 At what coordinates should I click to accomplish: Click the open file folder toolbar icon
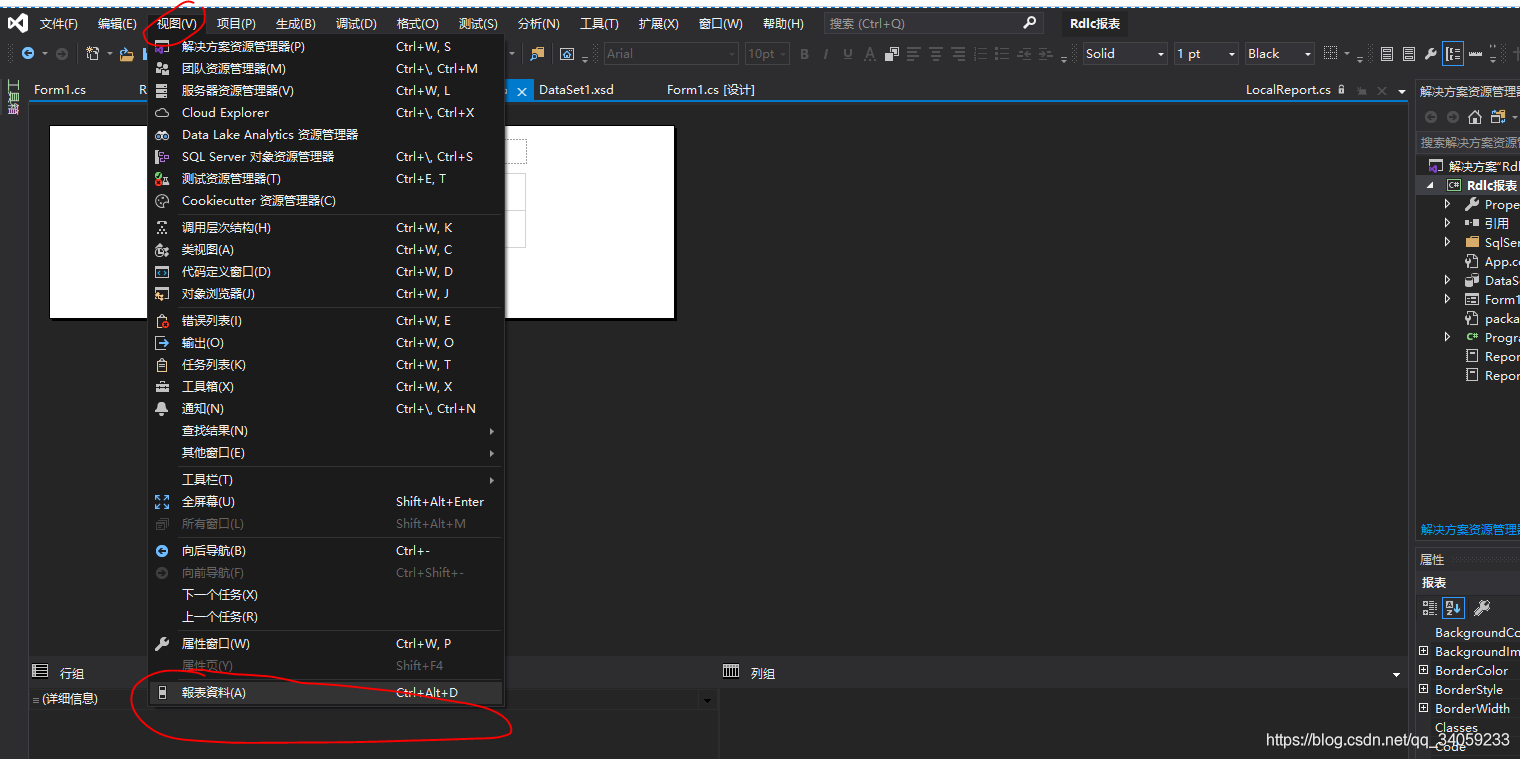(x=126, y=54)
